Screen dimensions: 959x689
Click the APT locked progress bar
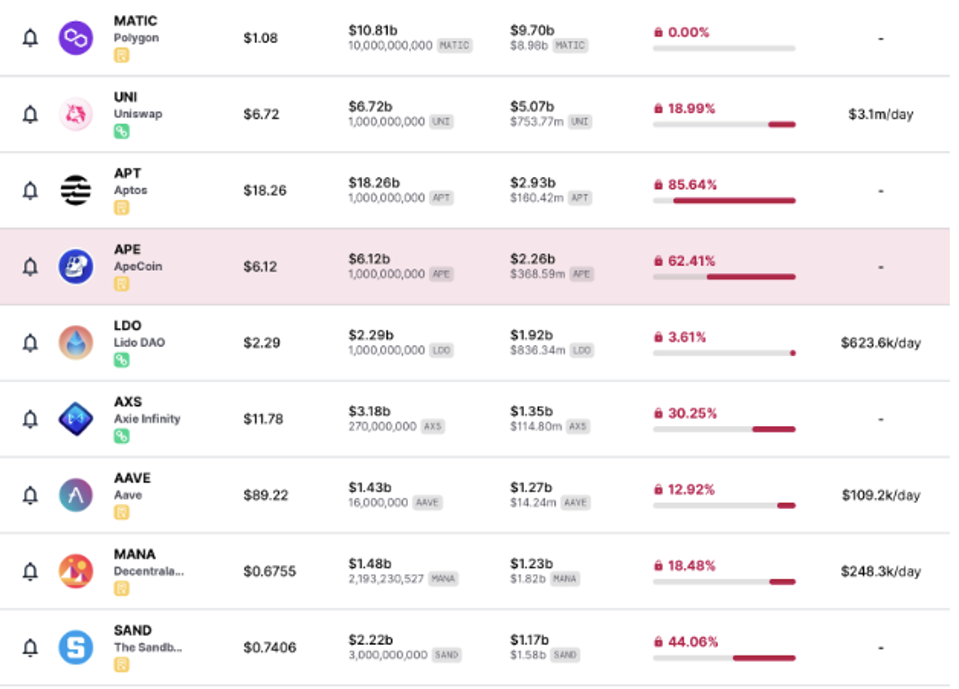point(724,201)
